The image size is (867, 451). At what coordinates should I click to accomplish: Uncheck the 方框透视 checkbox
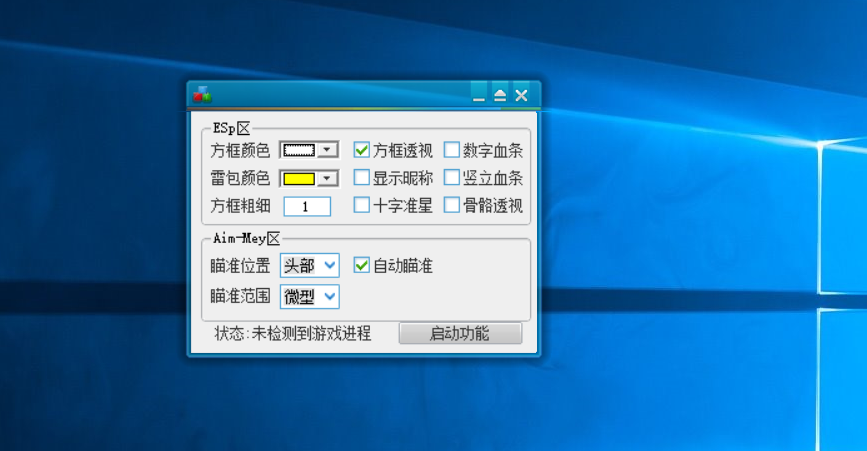click(x=362, y=150)
